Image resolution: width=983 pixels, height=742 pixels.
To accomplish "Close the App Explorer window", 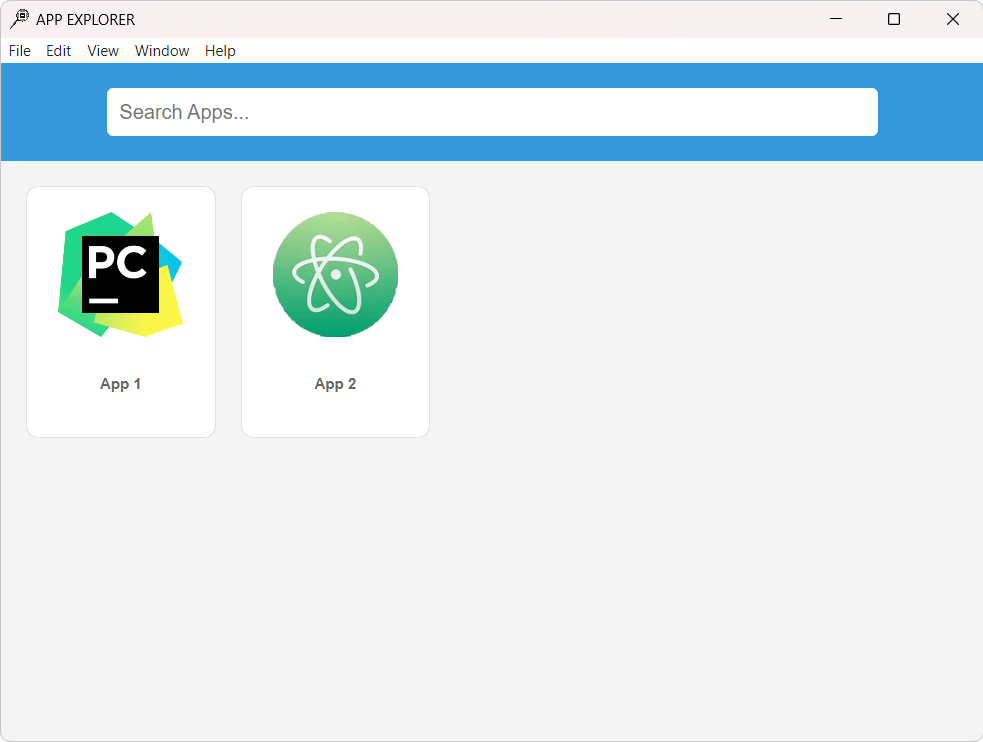I will pos(953,19).
